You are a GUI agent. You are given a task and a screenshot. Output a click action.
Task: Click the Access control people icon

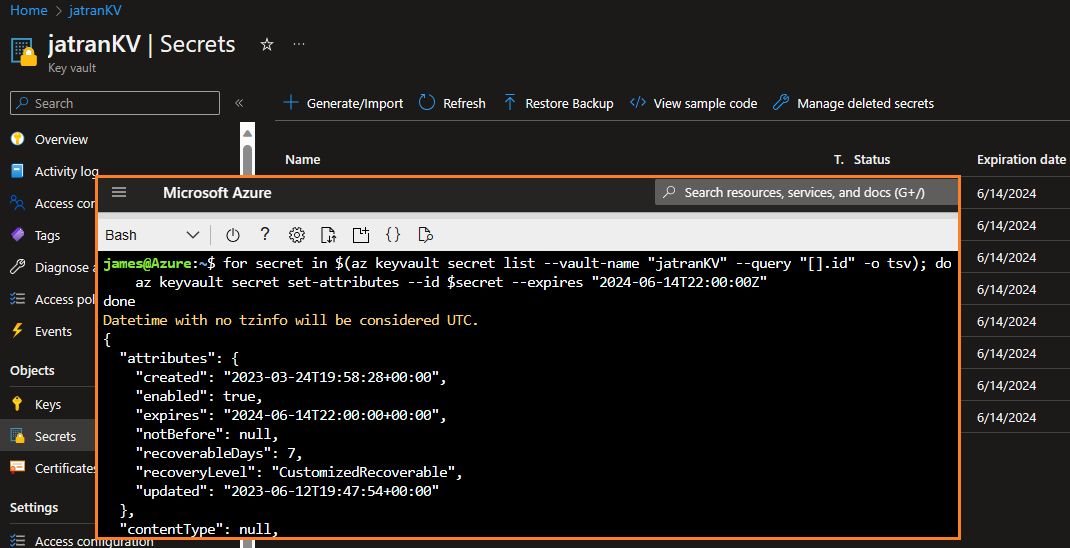point(18,203)
